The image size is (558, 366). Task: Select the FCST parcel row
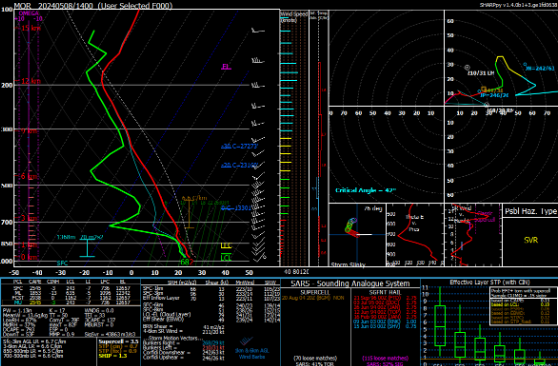(70, 298)
